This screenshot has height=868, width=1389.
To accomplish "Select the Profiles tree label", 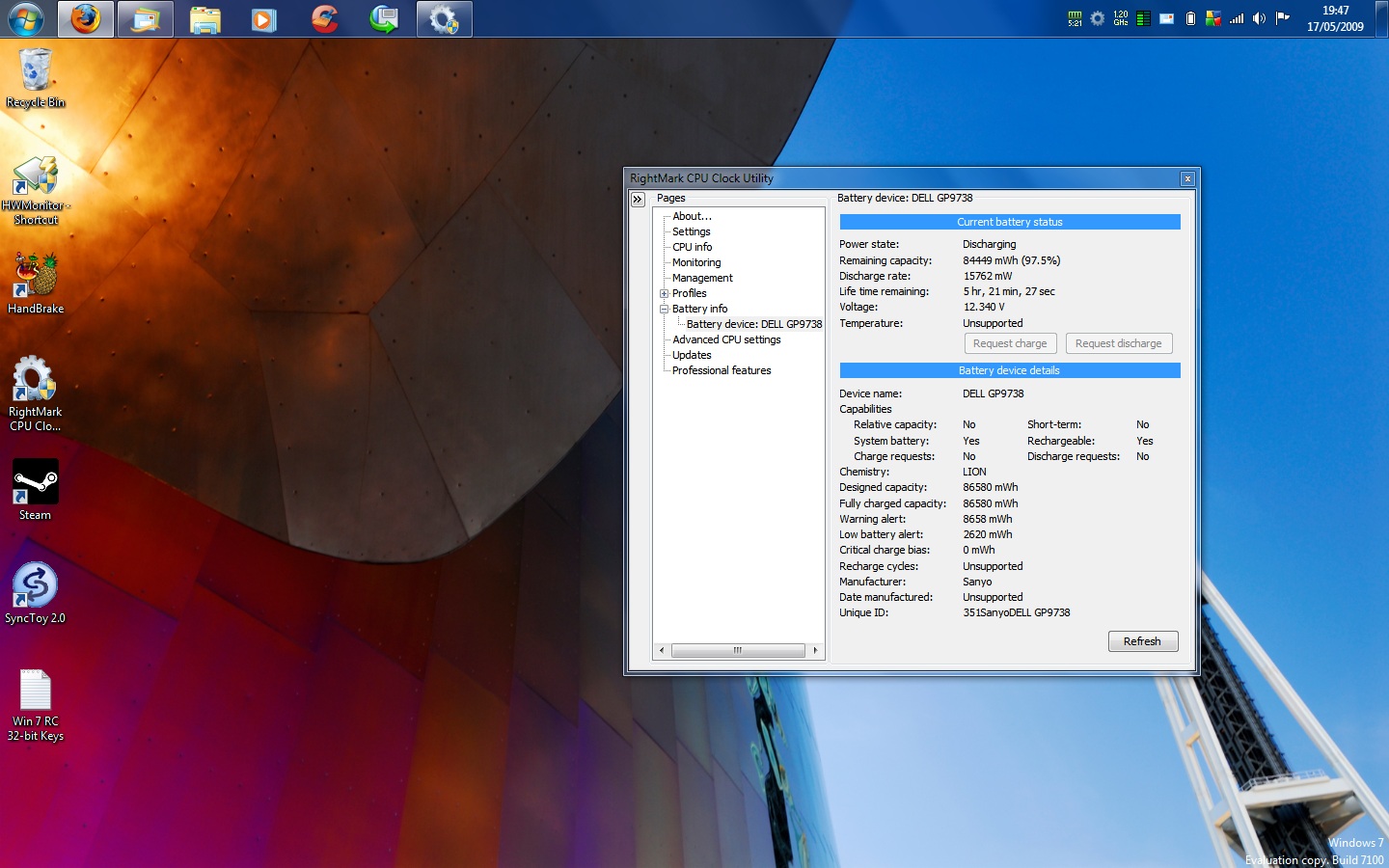I will [x=690, y=293].
